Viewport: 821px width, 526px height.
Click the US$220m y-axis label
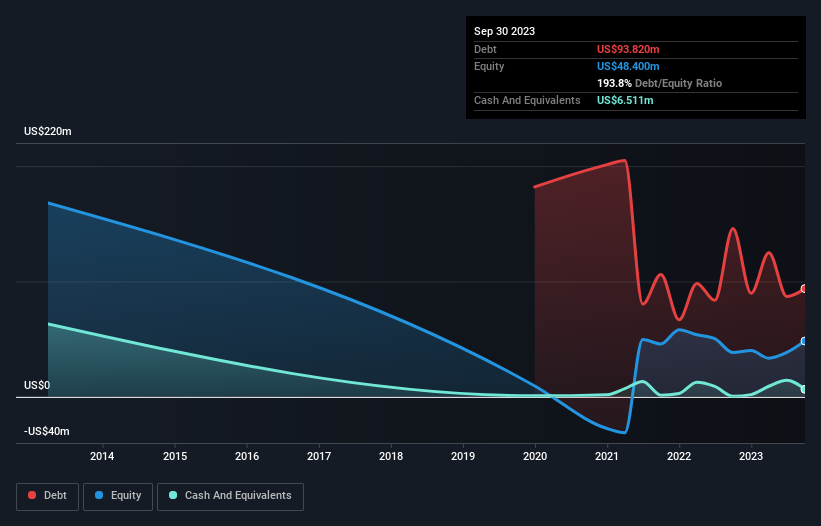click(x=48, y=131)
